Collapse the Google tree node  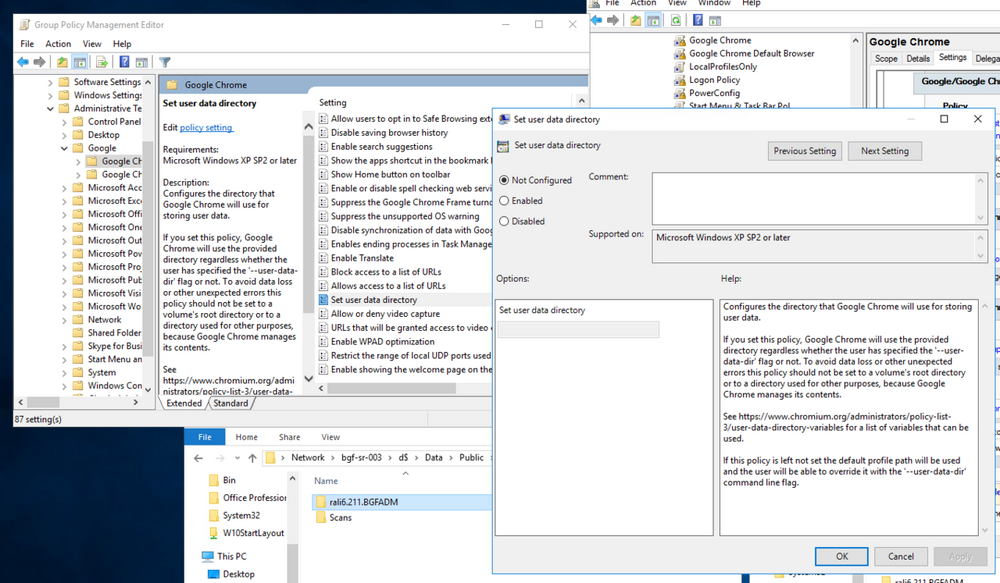(x=64, y=148)
